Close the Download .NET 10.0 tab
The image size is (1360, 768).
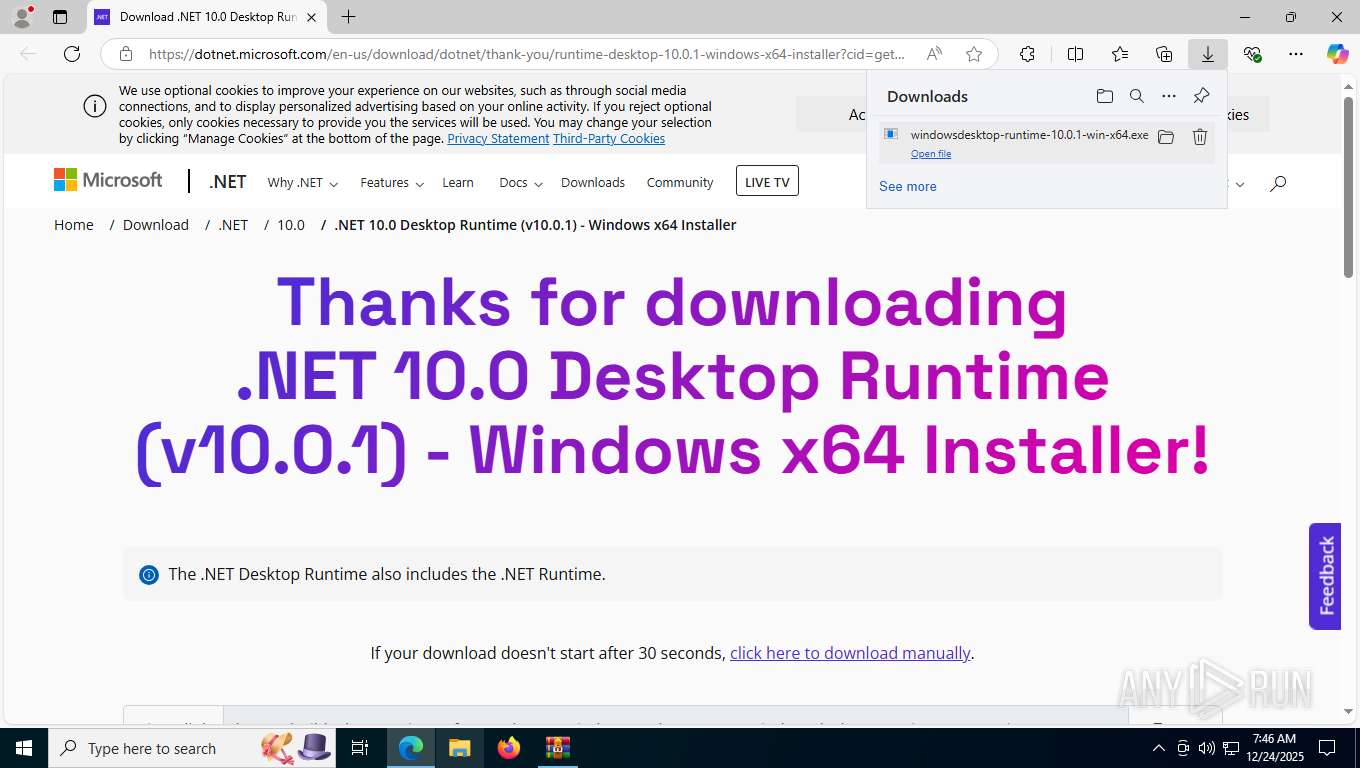pyautogui.click(x=312, y=17)
